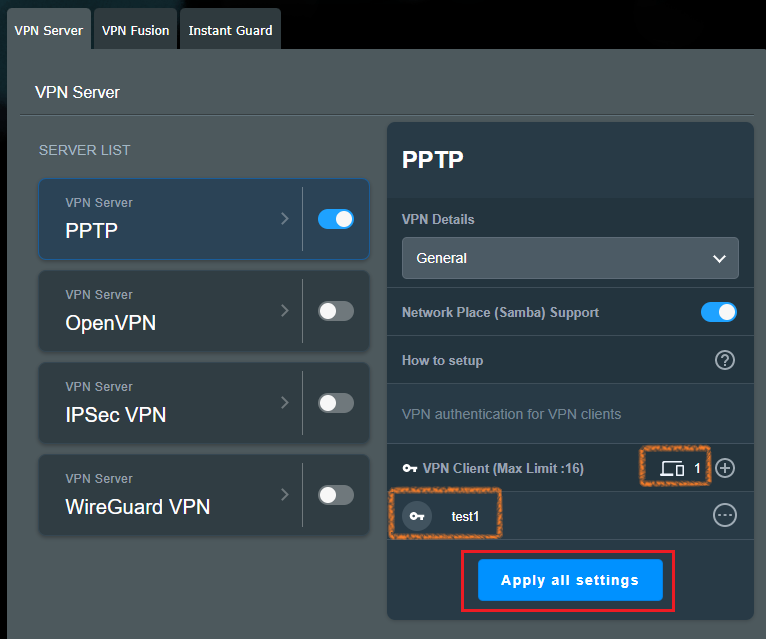Switch to the VPN Server tab
The height and width of the screenshot is (639, 766).
point(49,30)
